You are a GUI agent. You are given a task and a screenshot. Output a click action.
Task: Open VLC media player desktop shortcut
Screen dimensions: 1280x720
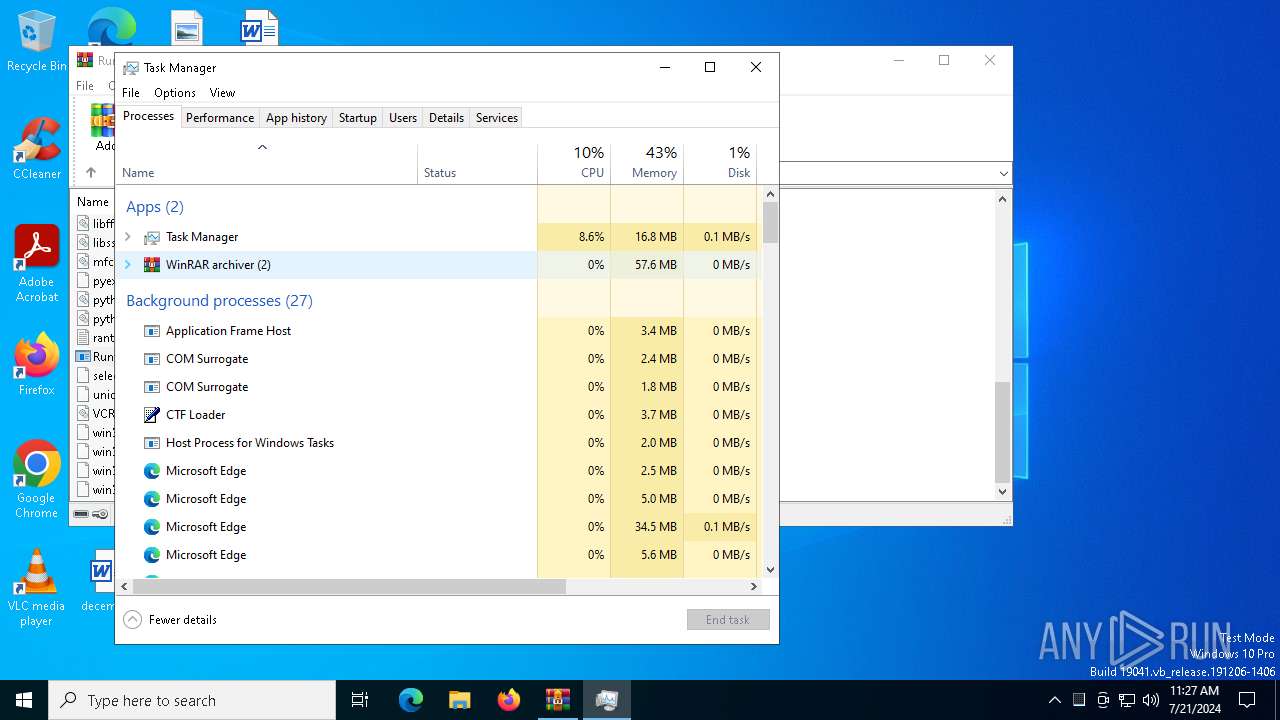click(37, 588)
